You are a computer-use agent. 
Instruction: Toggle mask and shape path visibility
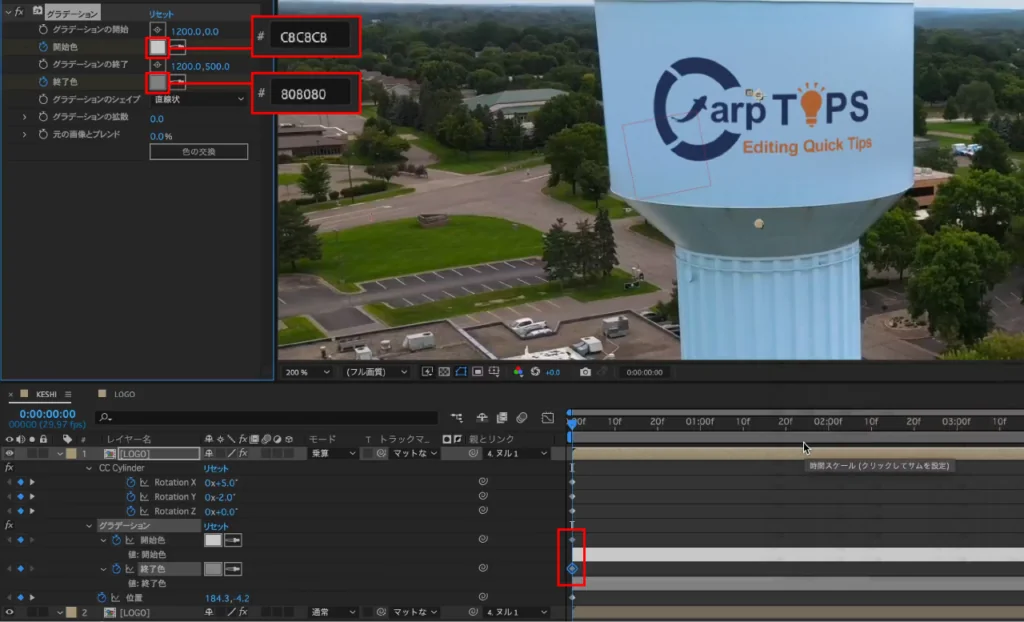pyautogui.click(x=461, y=372)
